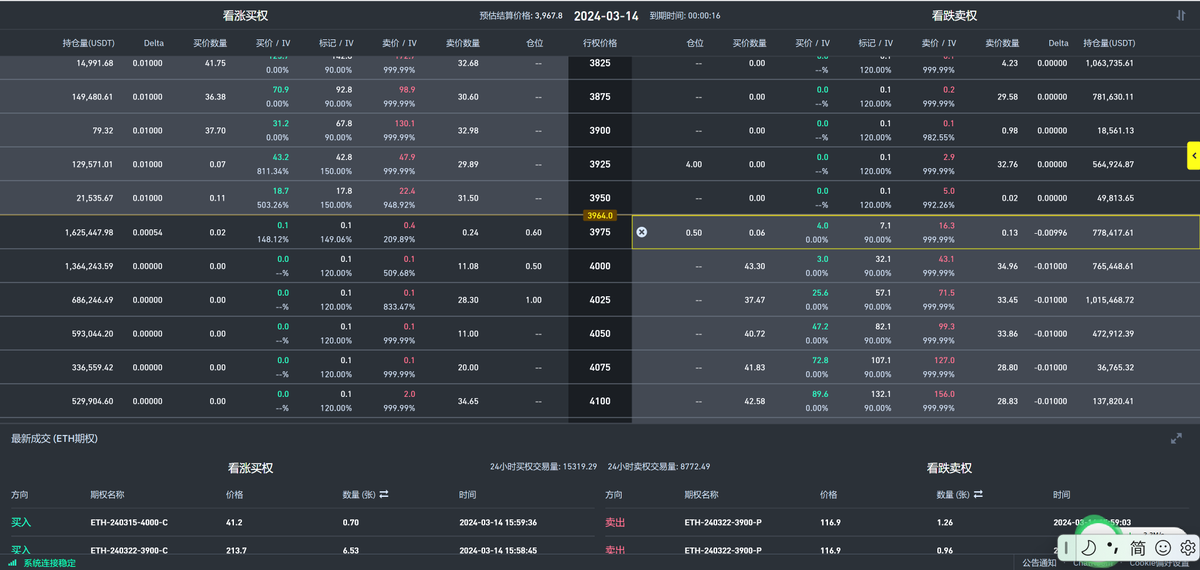The image size is (1200, 570).
Task: Select strike price 3825
Action: tap(600, 63)
